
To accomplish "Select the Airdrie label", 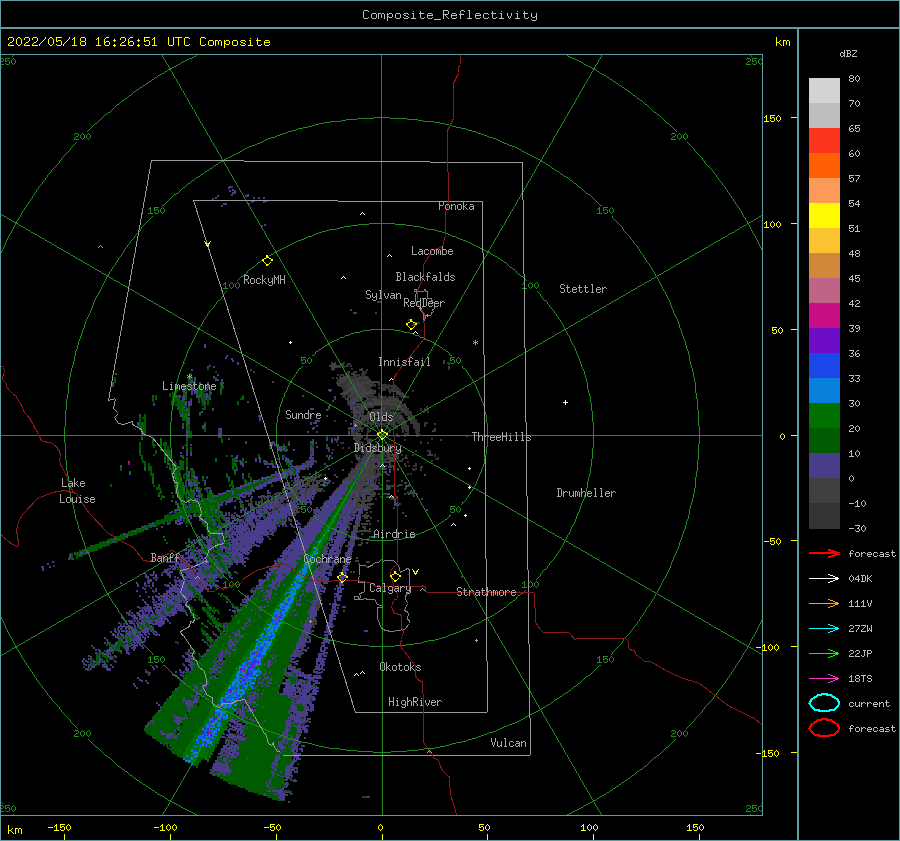I will pyautogui.click(x=394, y=534).
